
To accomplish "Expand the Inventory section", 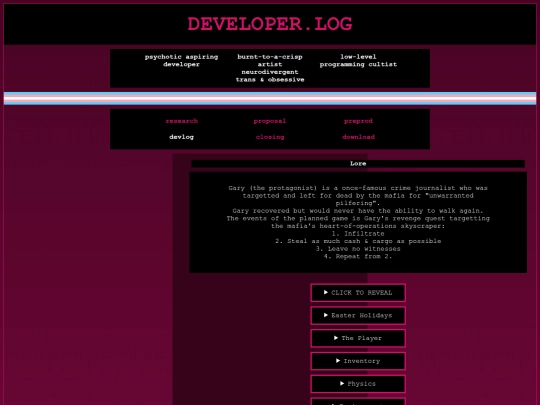I will 358,361.
